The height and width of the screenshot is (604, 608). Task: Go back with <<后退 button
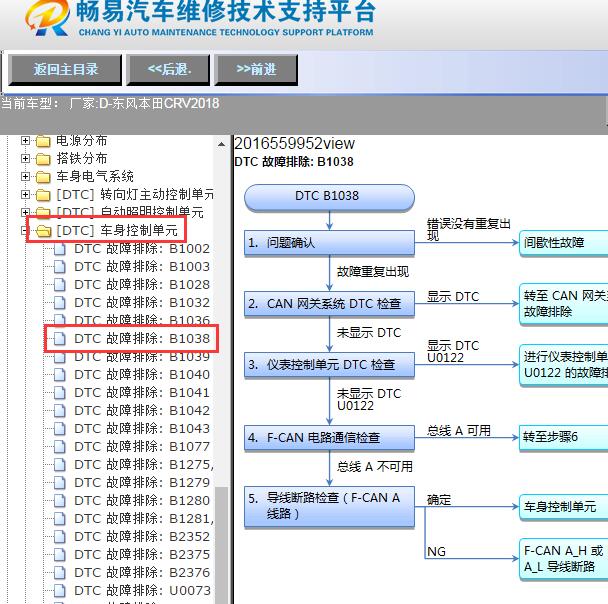point(169,70)
